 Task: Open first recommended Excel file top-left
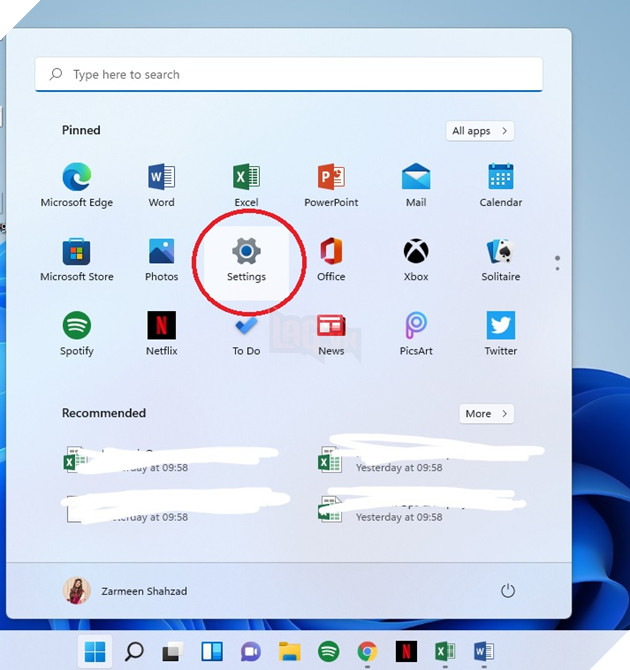170,460
